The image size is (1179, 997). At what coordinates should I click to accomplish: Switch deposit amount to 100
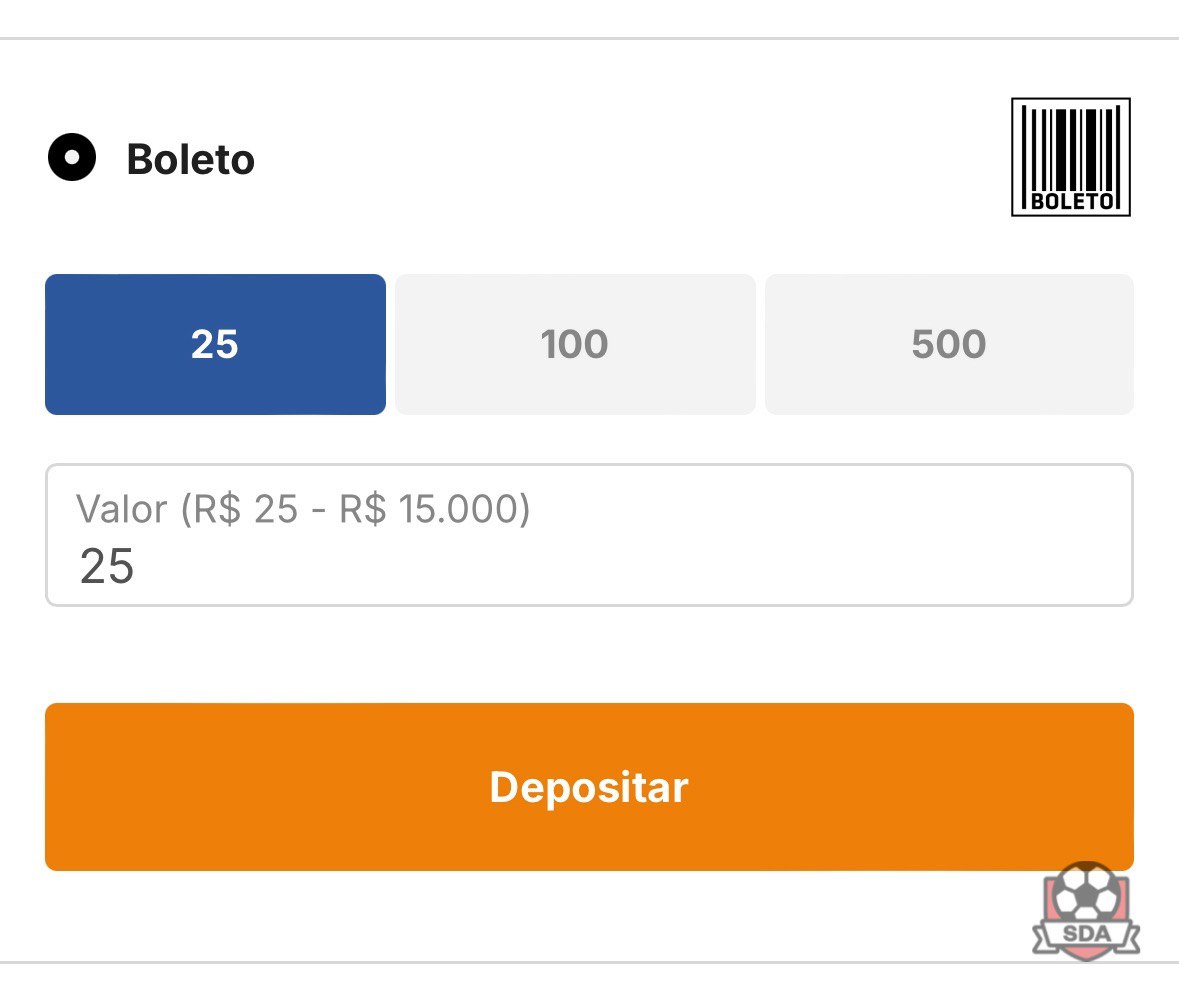click(575, 344)
